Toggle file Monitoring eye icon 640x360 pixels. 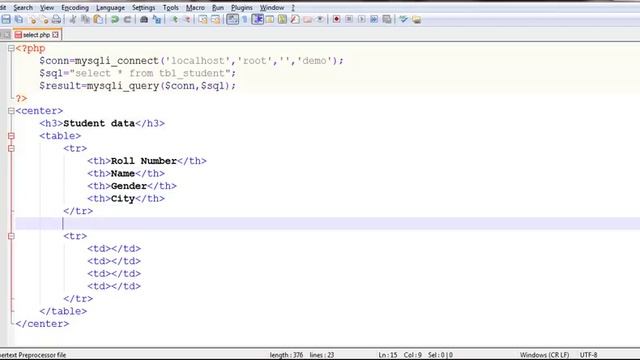(320, 19)
